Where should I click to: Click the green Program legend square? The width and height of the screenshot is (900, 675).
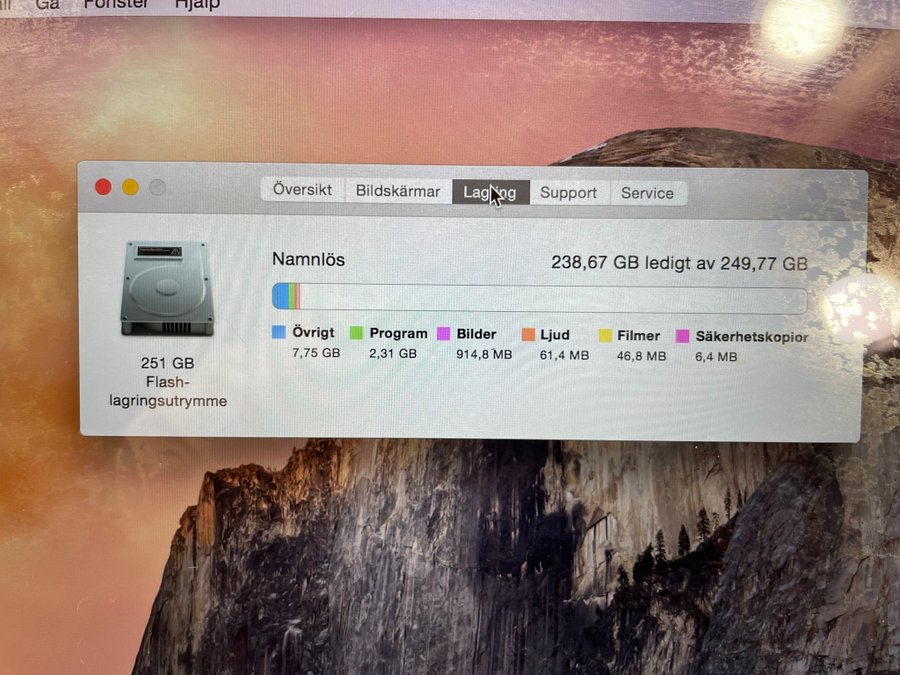(356, 333)
